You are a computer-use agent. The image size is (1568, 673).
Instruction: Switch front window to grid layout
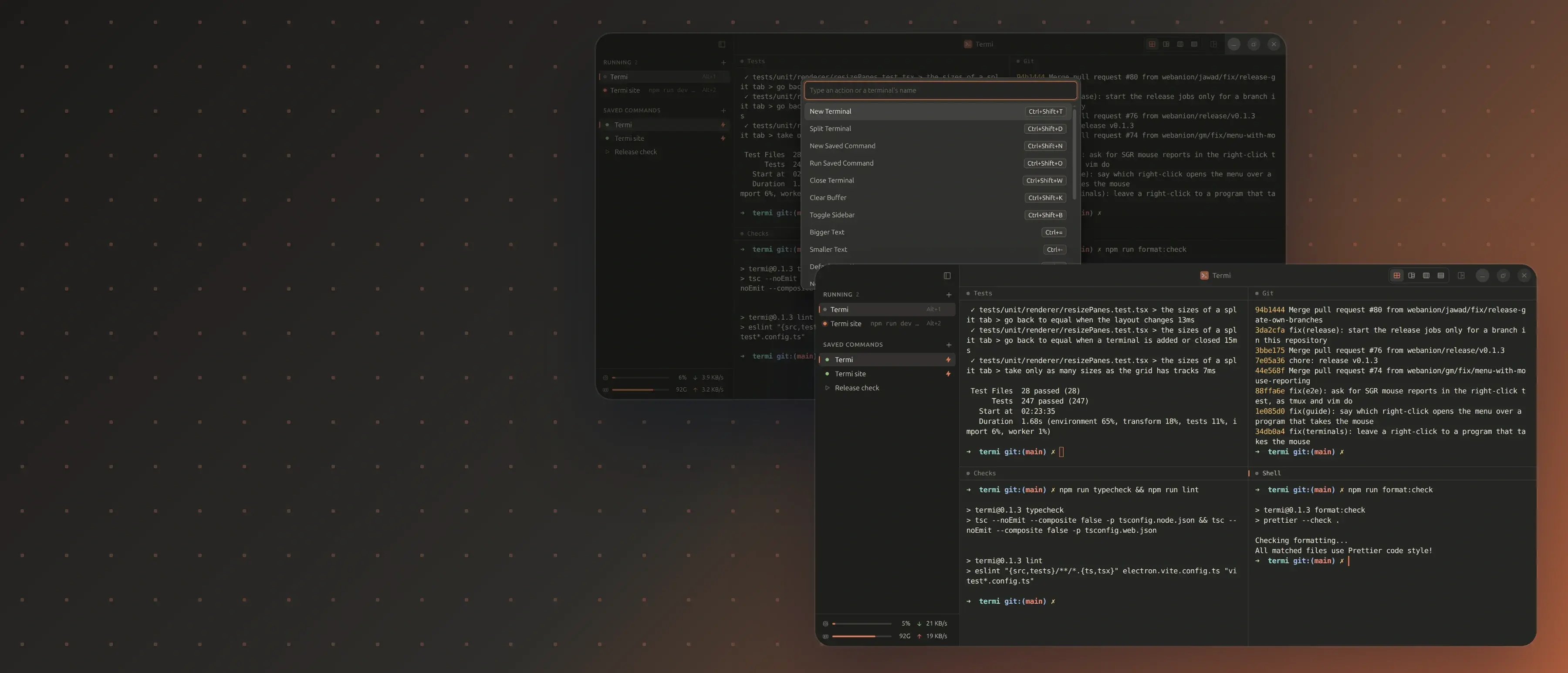pos(1397,276)
